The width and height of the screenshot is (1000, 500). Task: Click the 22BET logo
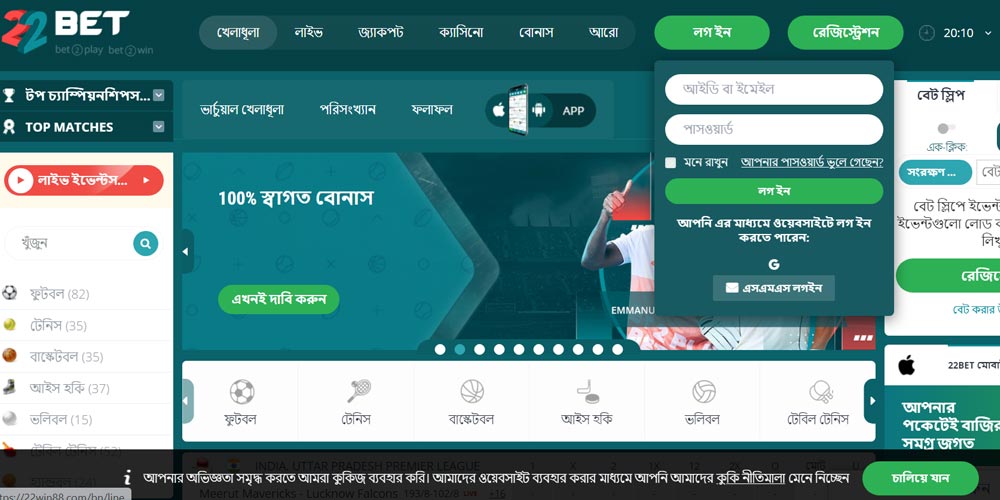[77, 32]
